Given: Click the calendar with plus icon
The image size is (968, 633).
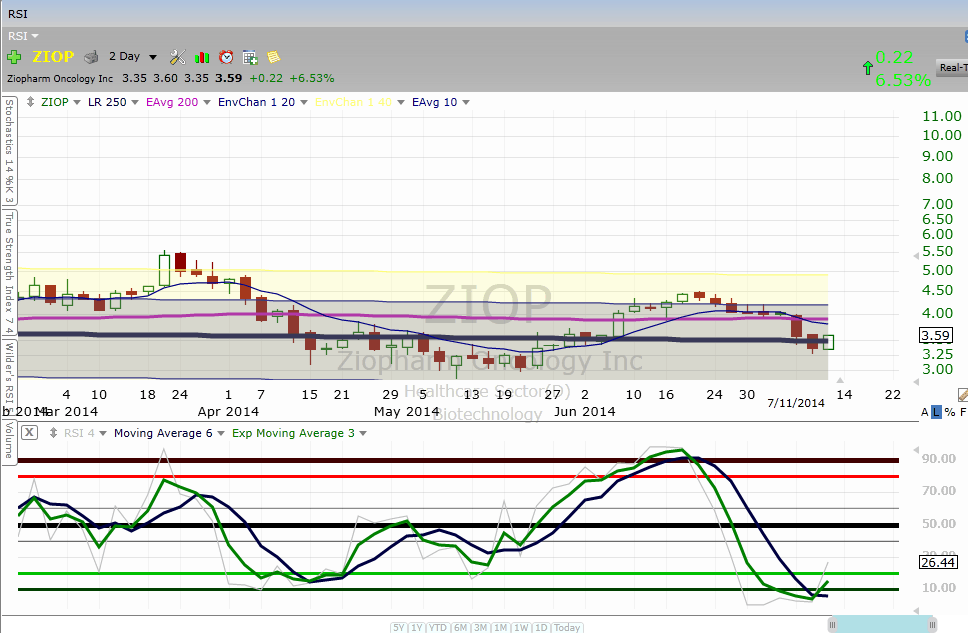Looking at the screenshot, I should (x=250, y=57).
